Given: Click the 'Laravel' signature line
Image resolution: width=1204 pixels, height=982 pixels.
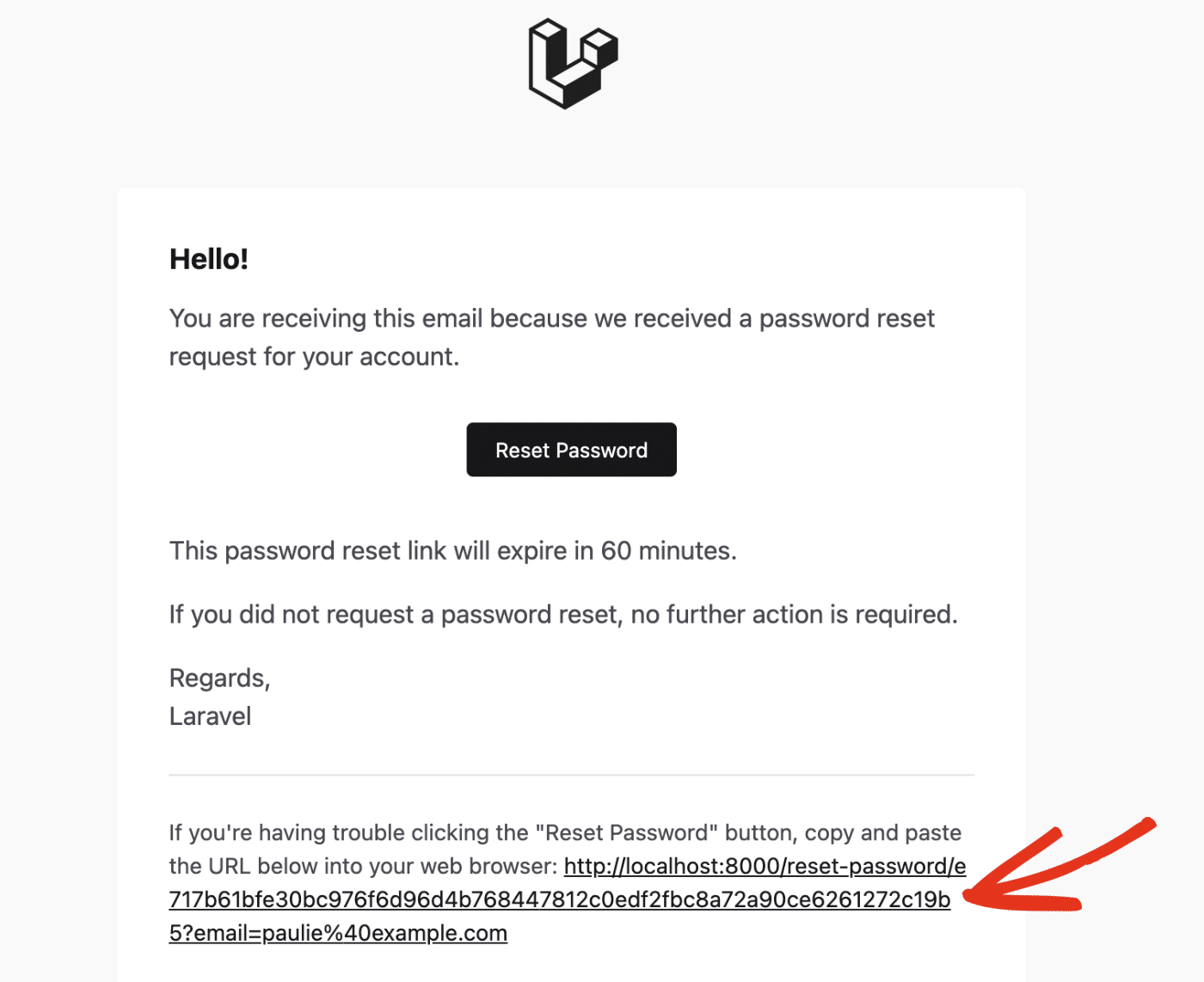Looking at the screenshot, I should [210, 715].
